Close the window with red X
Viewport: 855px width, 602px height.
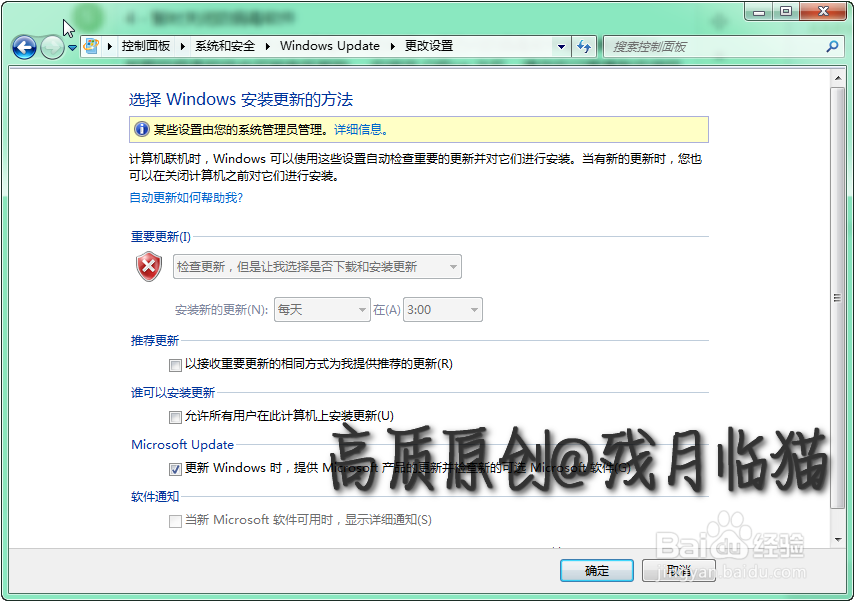coord(823,11)
